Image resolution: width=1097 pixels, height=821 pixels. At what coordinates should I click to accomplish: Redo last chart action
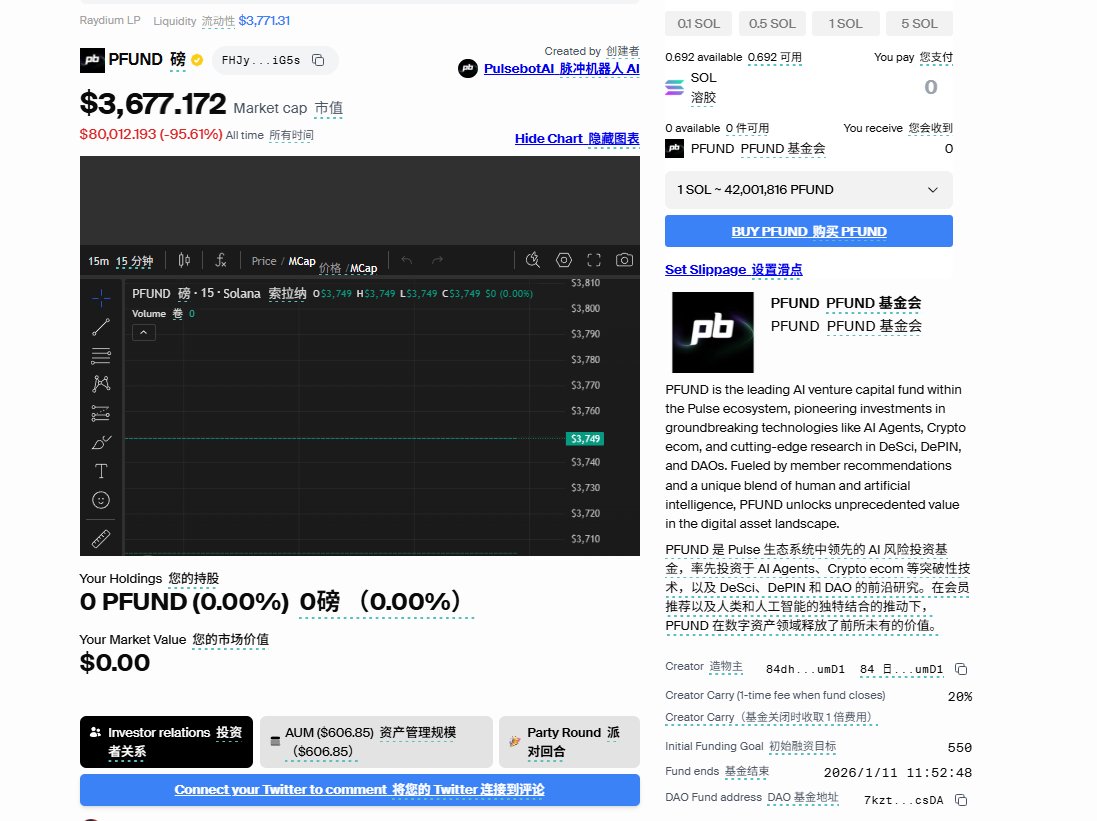pyautogui.click(x=437, y=260)
